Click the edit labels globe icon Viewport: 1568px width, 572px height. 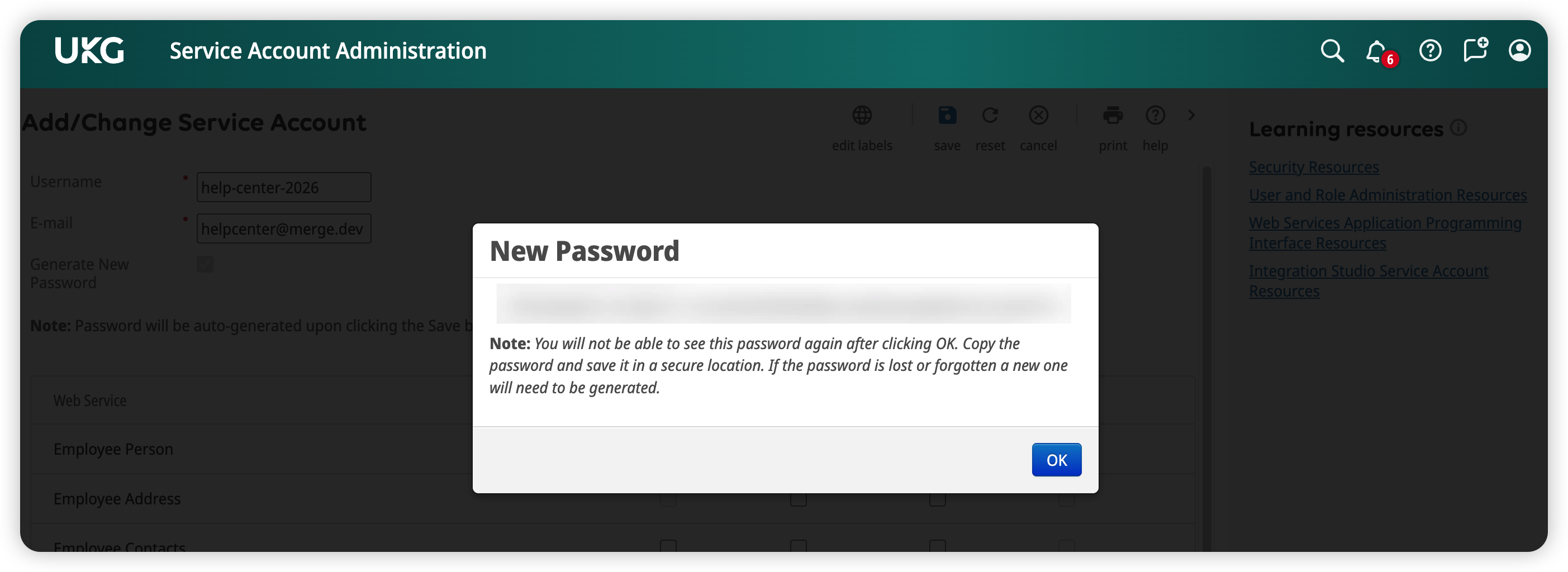[x=862, y=116]
